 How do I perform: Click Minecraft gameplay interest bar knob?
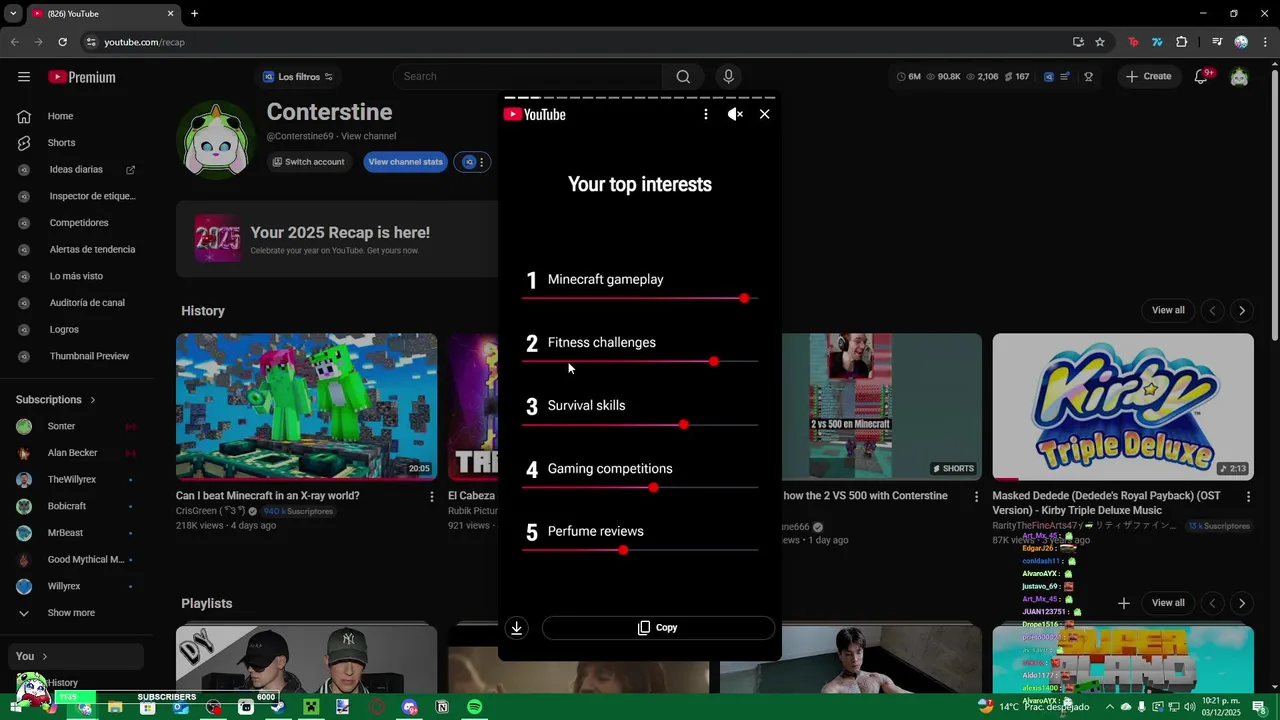(x=744, y=298)
